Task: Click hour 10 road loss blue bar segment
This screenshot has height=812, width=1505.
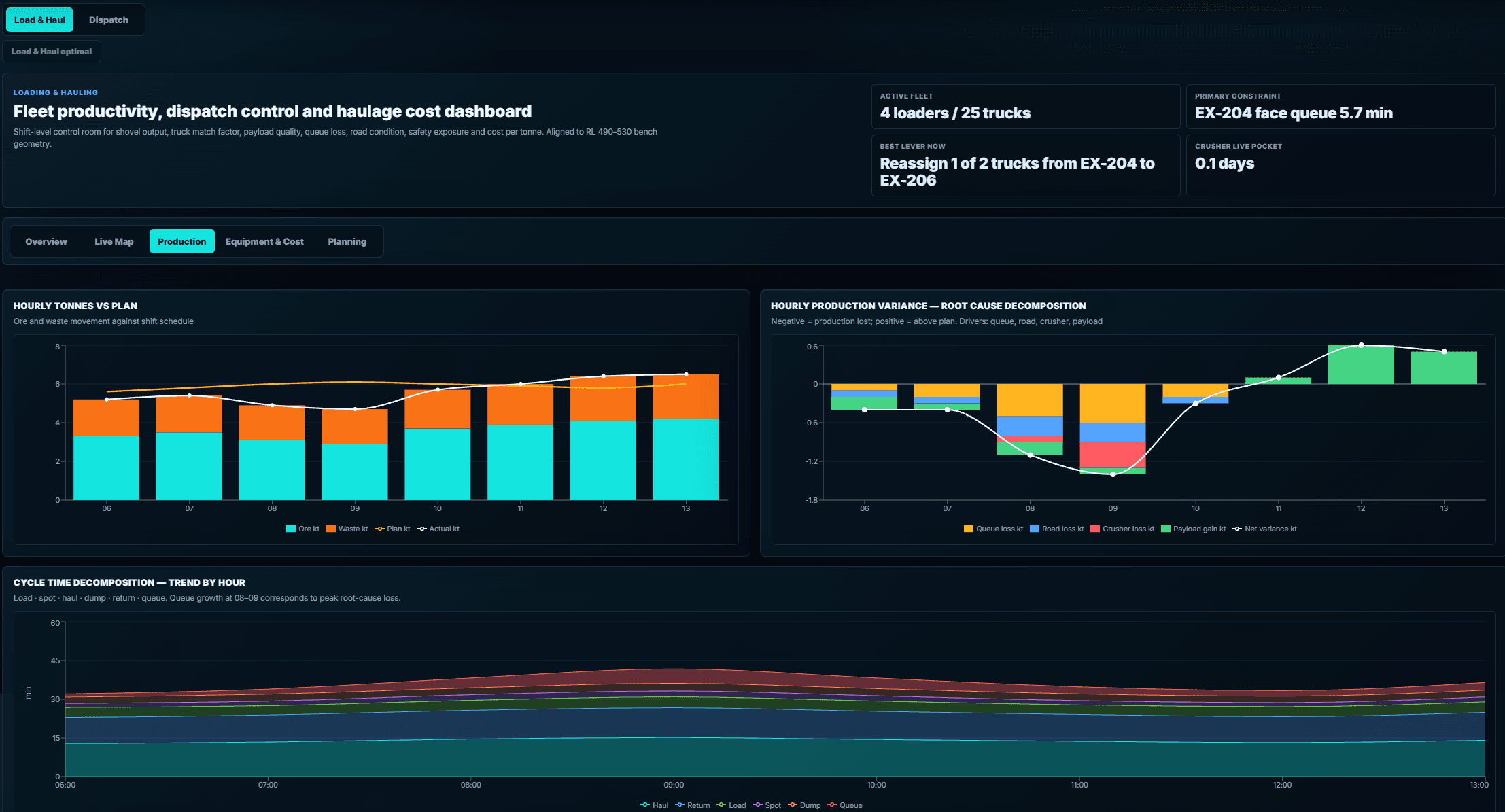Action: (1196, 400)
